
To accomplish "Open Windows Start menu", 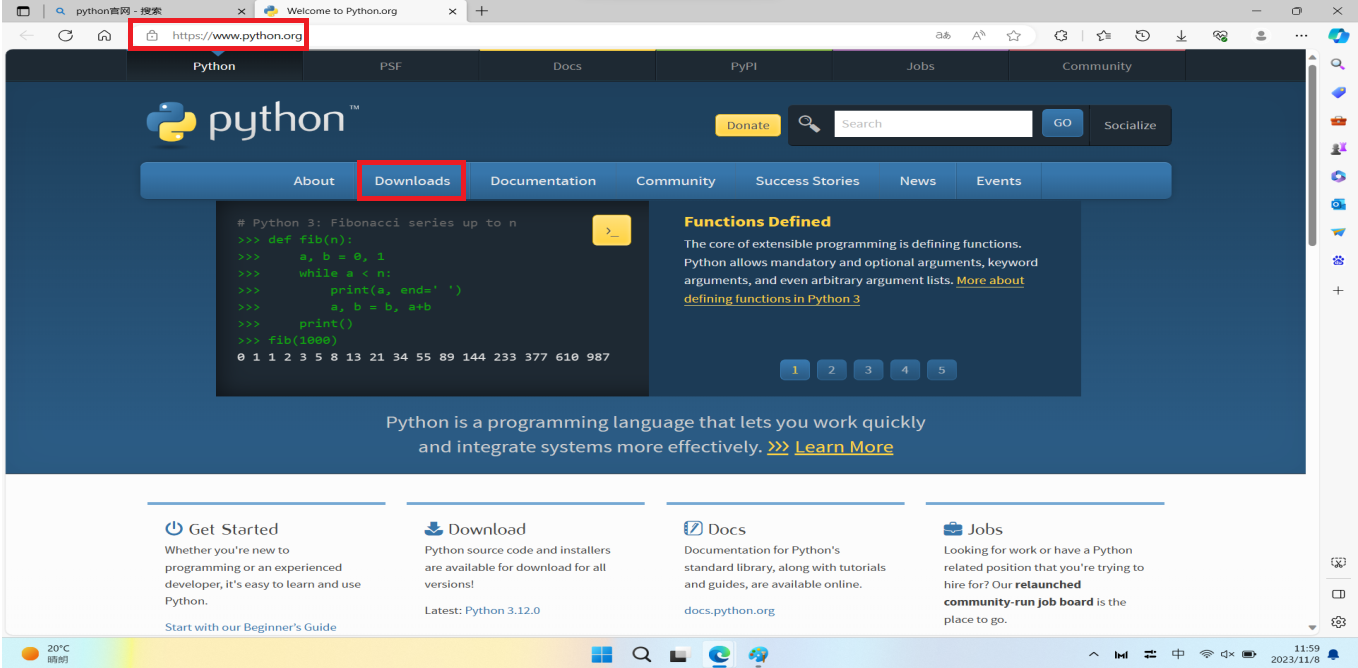I will point(602,655).
